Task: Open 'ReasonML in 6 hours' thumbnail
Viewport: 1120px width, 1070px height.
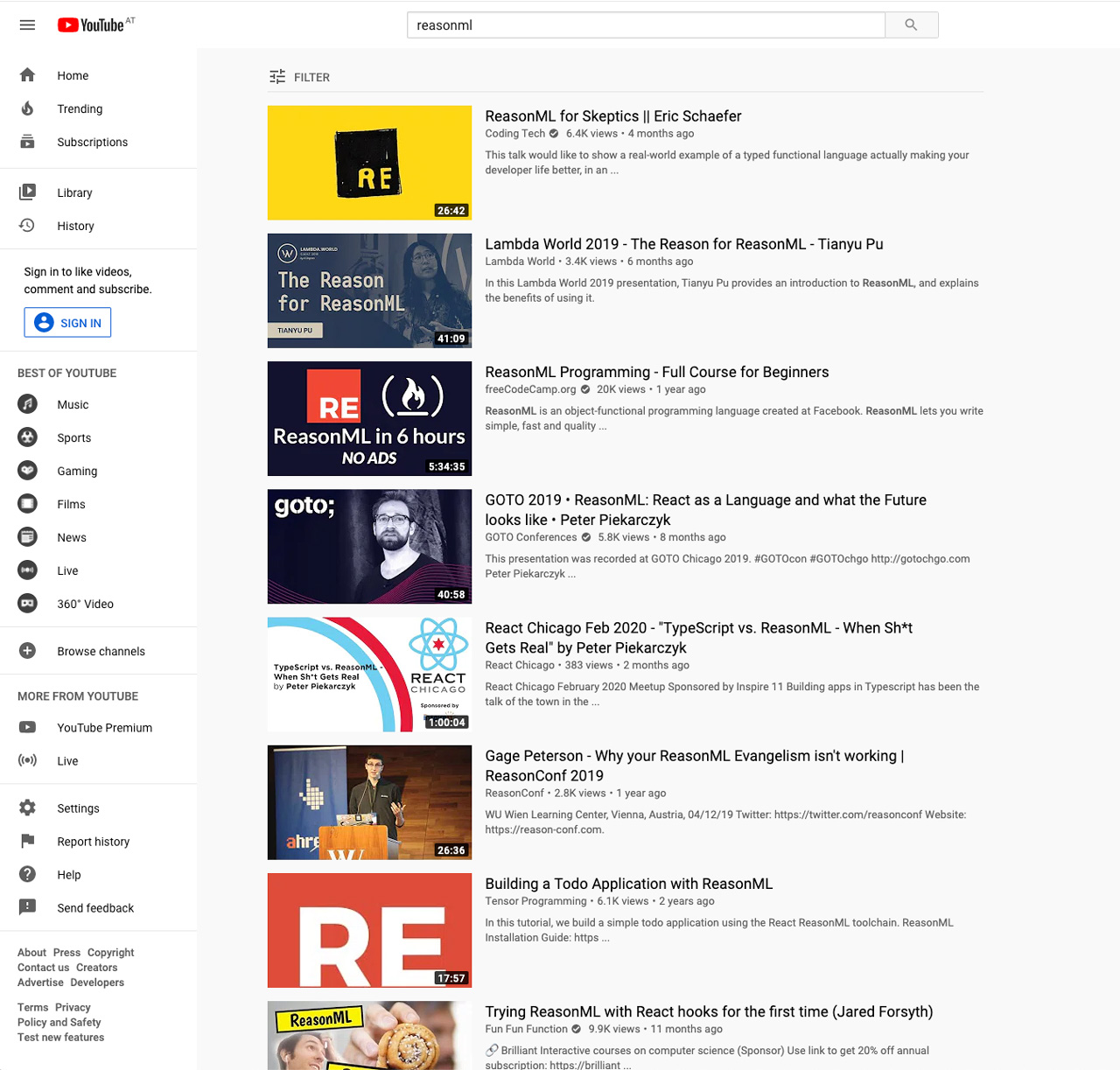Action: click(x=369, y=418)
